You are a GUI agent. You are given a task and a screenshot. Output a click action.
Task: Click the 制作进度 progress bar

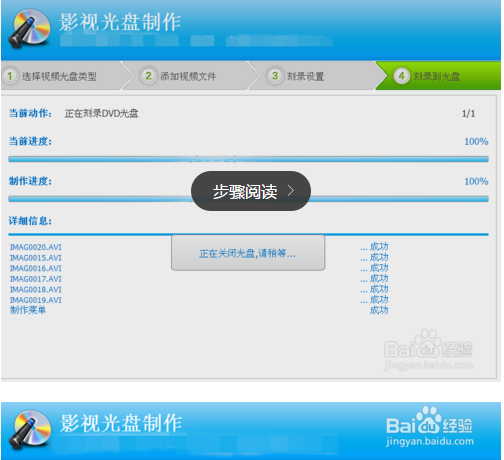[x=248, y=199]
